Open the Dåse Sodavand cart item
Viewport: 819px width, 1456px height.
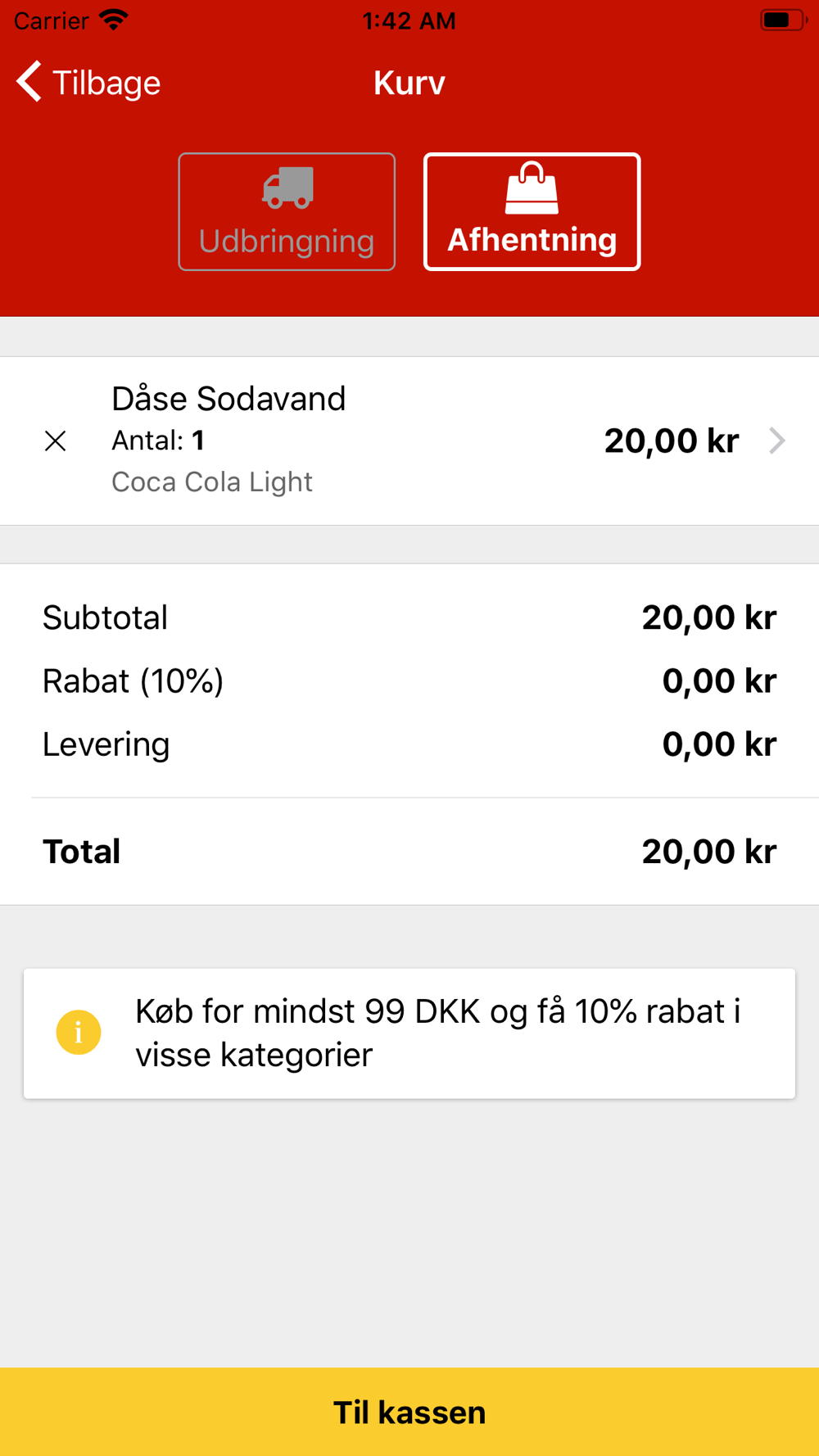click(x=409, y=441)
